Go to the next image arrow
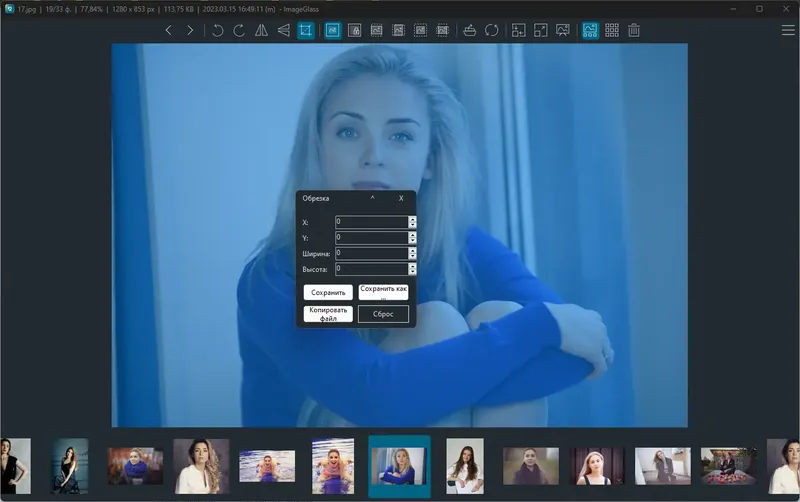 (190, 30)
